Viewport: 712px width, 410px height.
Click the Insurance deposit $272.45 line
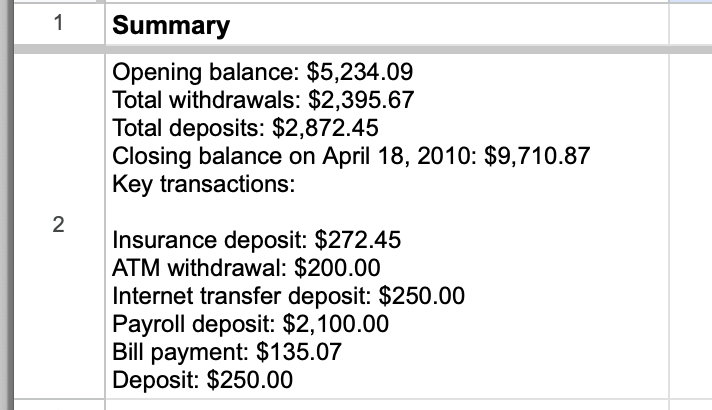click(x=257, y=240)
